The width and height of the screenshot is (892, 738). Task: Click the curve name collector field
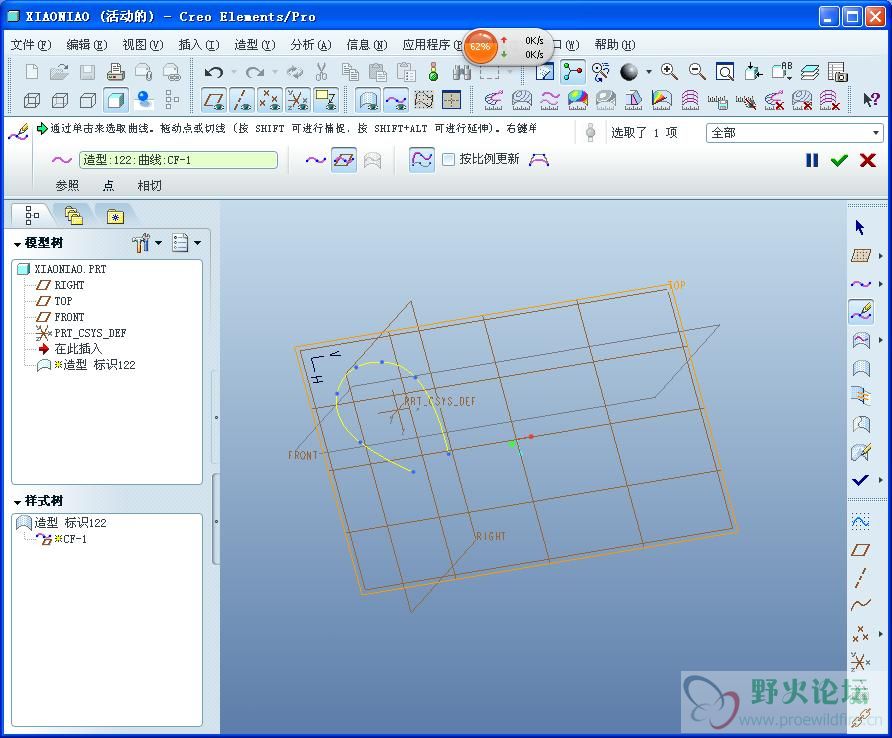click(x=178, y=160)
